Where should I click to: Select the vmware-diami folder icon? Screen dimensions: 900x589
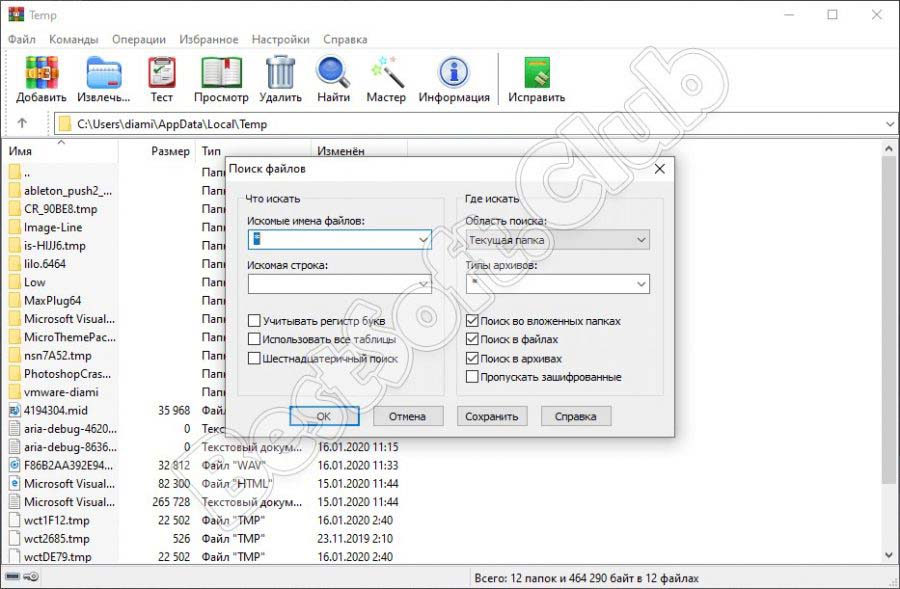tap(15, 392)
